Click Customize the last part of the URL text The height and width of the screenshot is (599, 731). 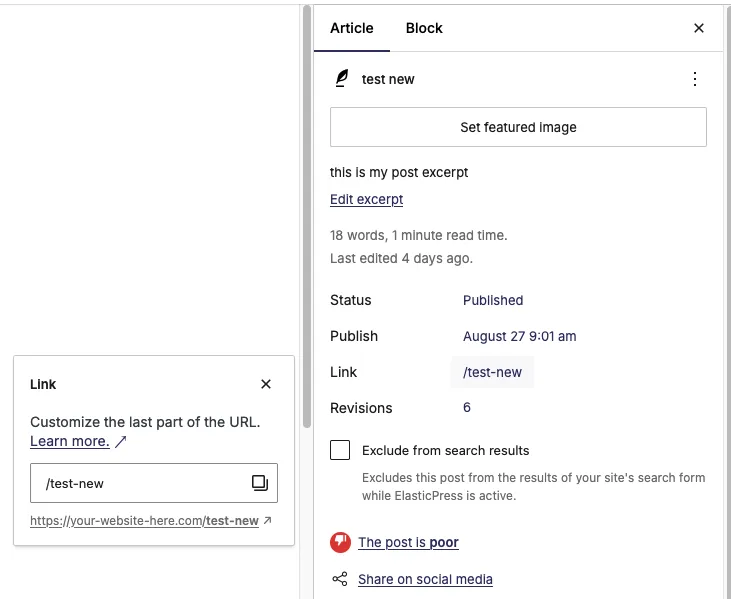point(145,422)
